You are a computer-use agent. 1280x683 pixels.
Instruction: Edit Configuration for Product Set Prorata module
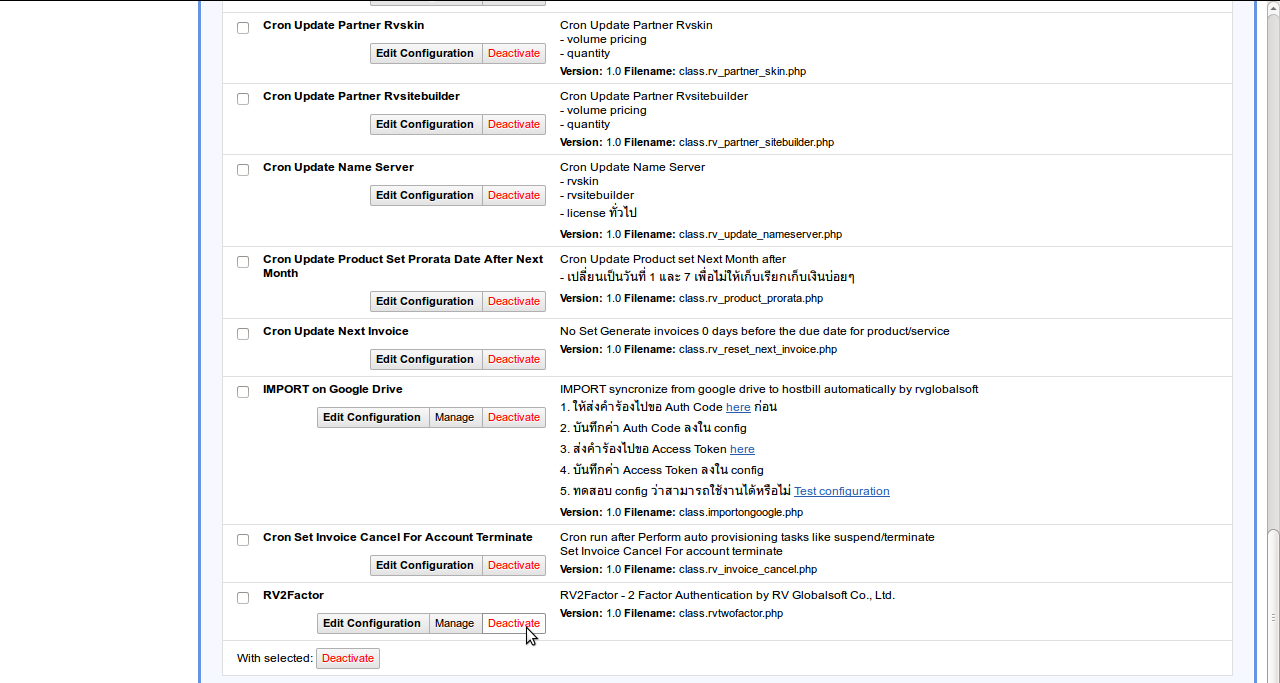coord(425,302)
